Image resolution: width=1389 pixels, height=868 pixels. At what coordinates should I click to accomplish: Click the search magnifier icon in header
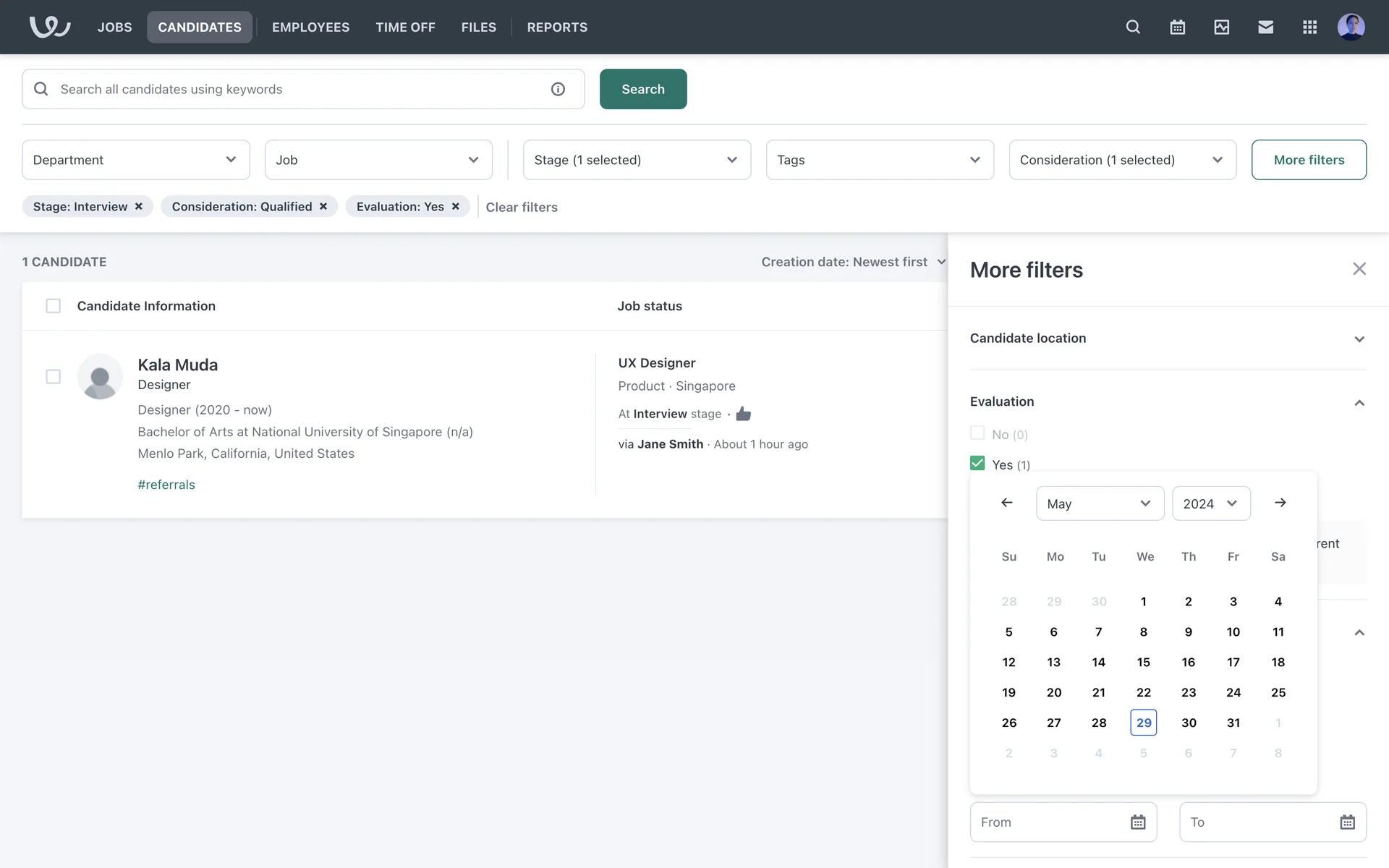coord(1133,27)
